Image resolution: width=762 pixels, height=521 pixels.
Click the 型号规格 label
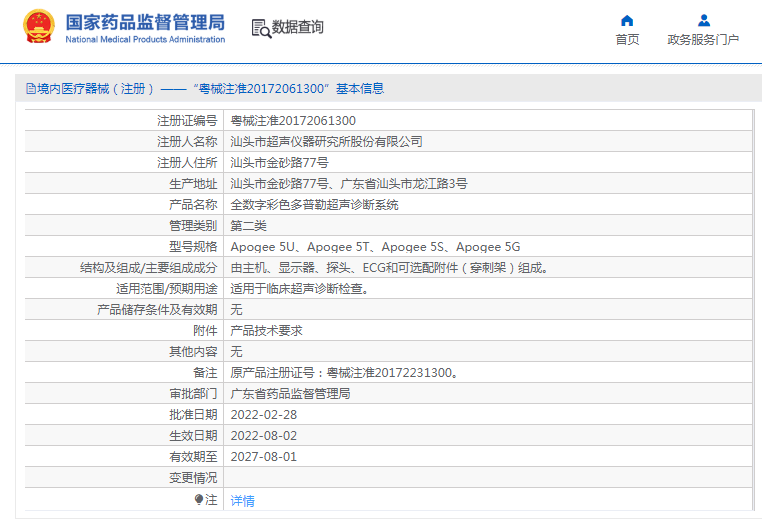193,247
